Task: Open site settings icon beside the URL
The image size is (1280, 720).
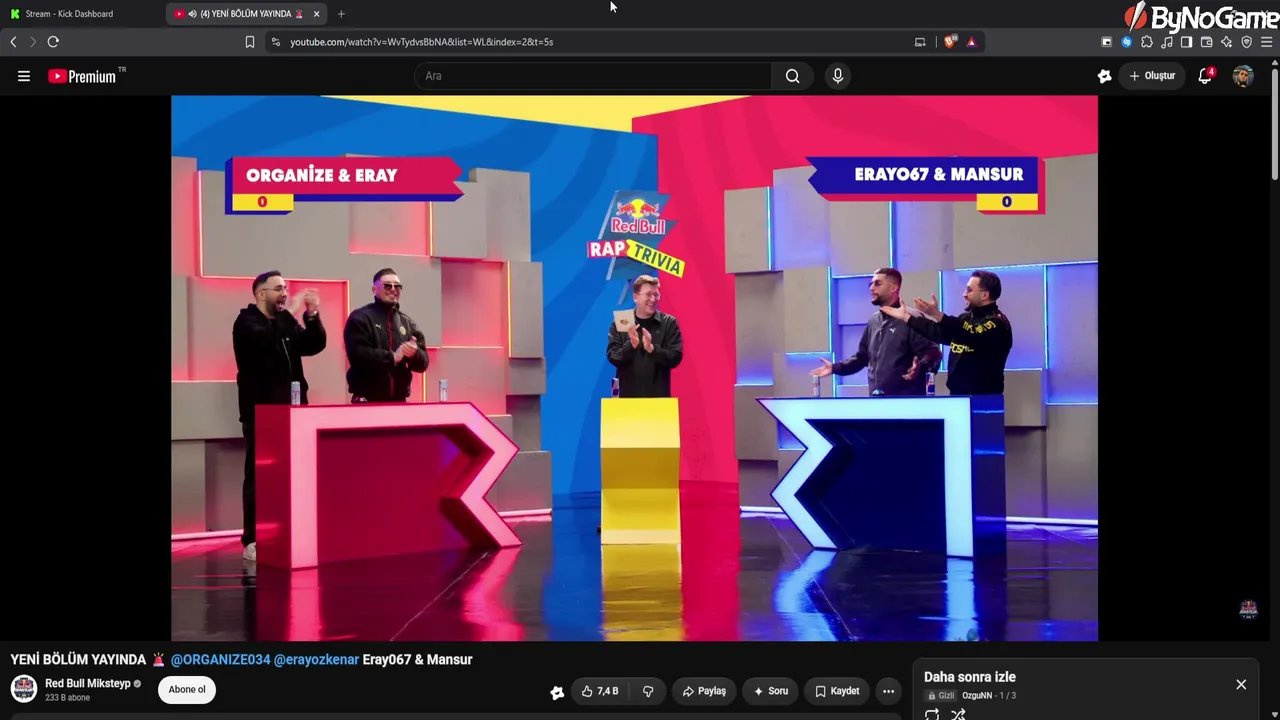Action: 276,42
